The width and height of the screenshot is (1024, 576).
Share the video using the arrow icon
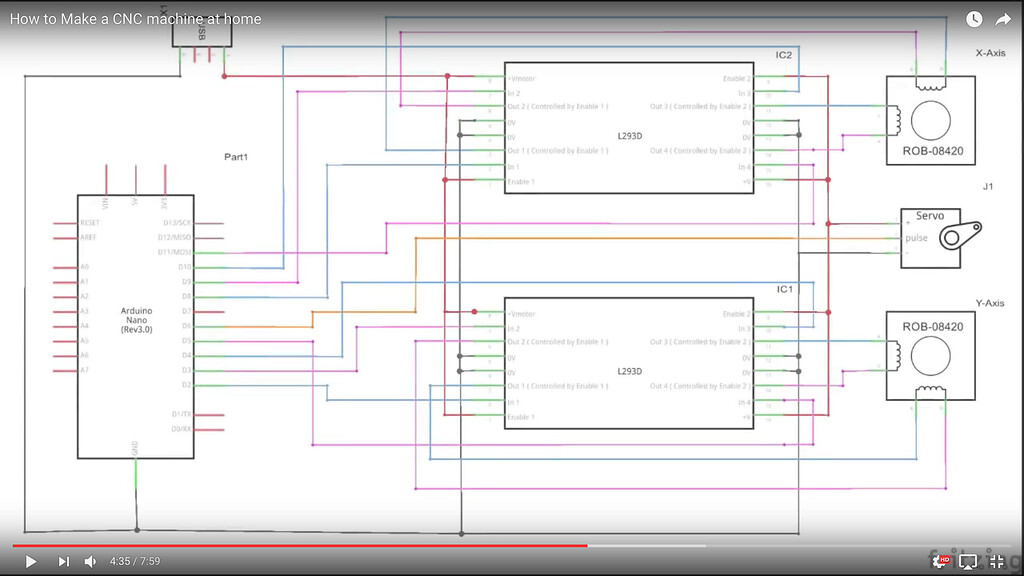tap(1003, 18)
